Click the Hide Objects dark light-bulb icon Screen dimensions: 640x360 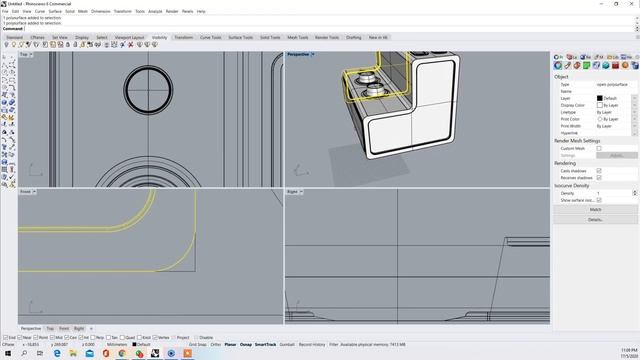pyautogui.click(x=6, y=44)
